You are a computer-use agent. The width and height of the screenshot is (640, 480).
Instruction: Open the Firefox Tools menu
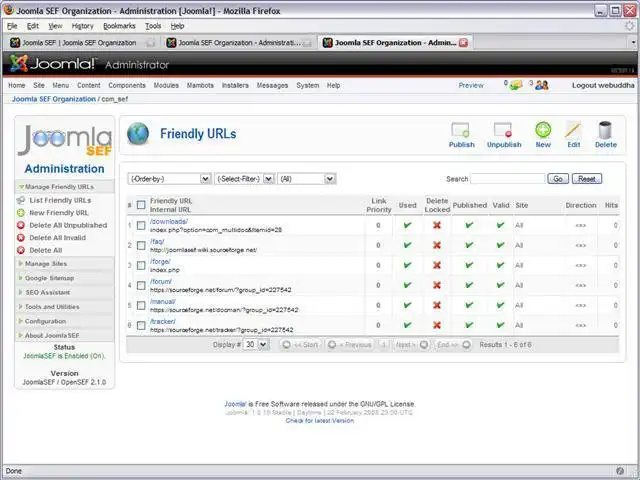[153, 26]
